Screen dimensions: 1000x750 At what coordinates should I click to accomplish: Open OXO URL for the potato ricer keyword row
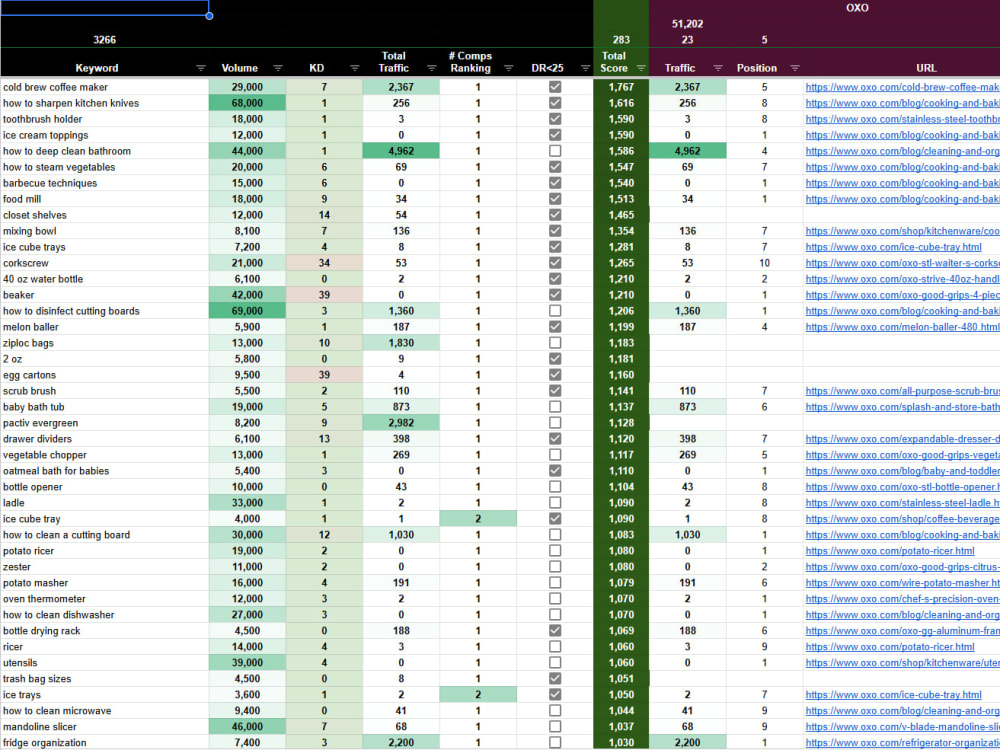pyautogui.click(x=890, y=550)
